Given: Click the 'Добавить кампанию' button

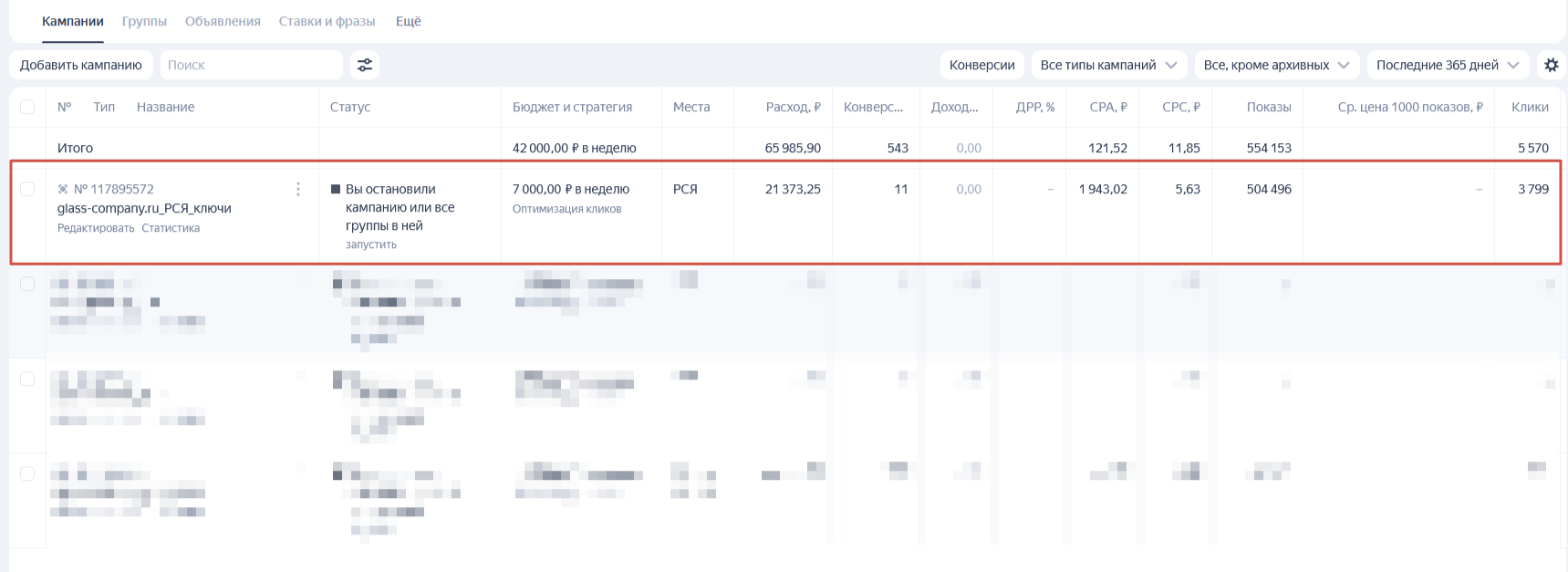Looking at the screenshot, I should pyautogui.click(x=81, y=65).
